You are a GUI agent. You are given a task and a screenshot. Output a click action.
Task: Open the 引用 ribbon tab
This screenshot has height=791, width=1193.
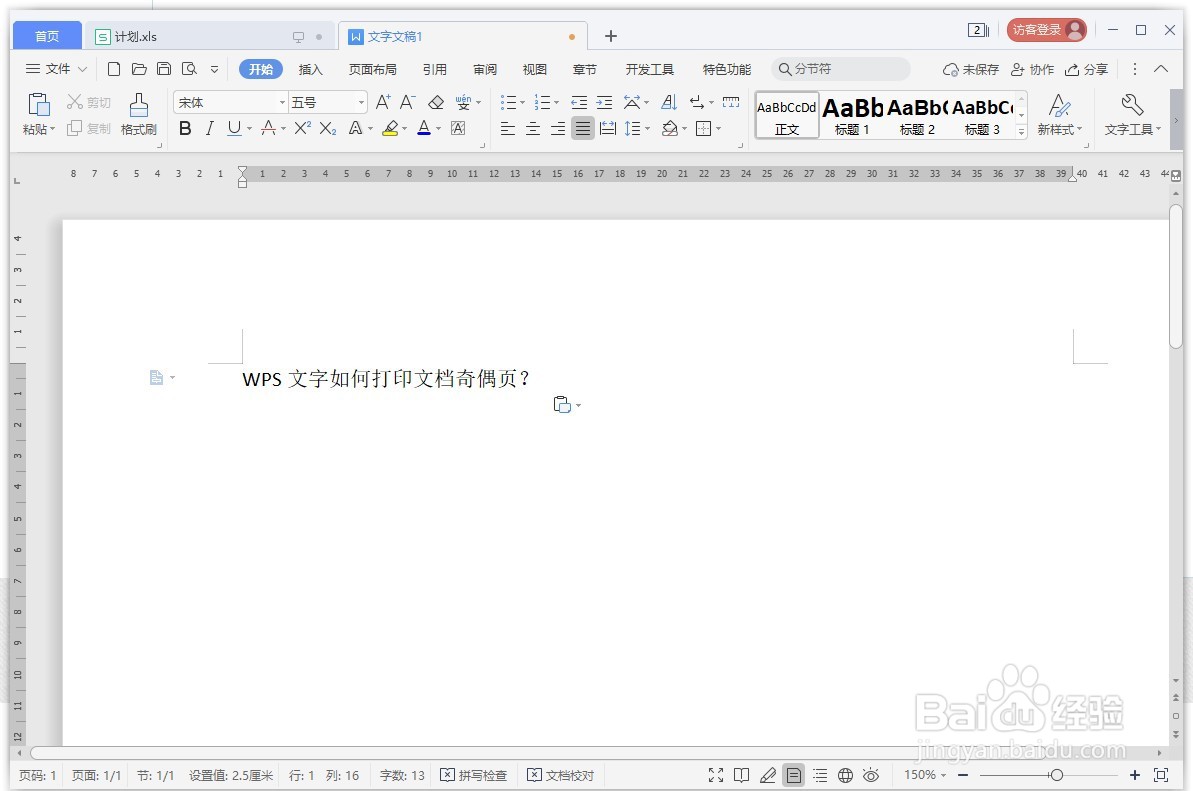click(434, 69)
